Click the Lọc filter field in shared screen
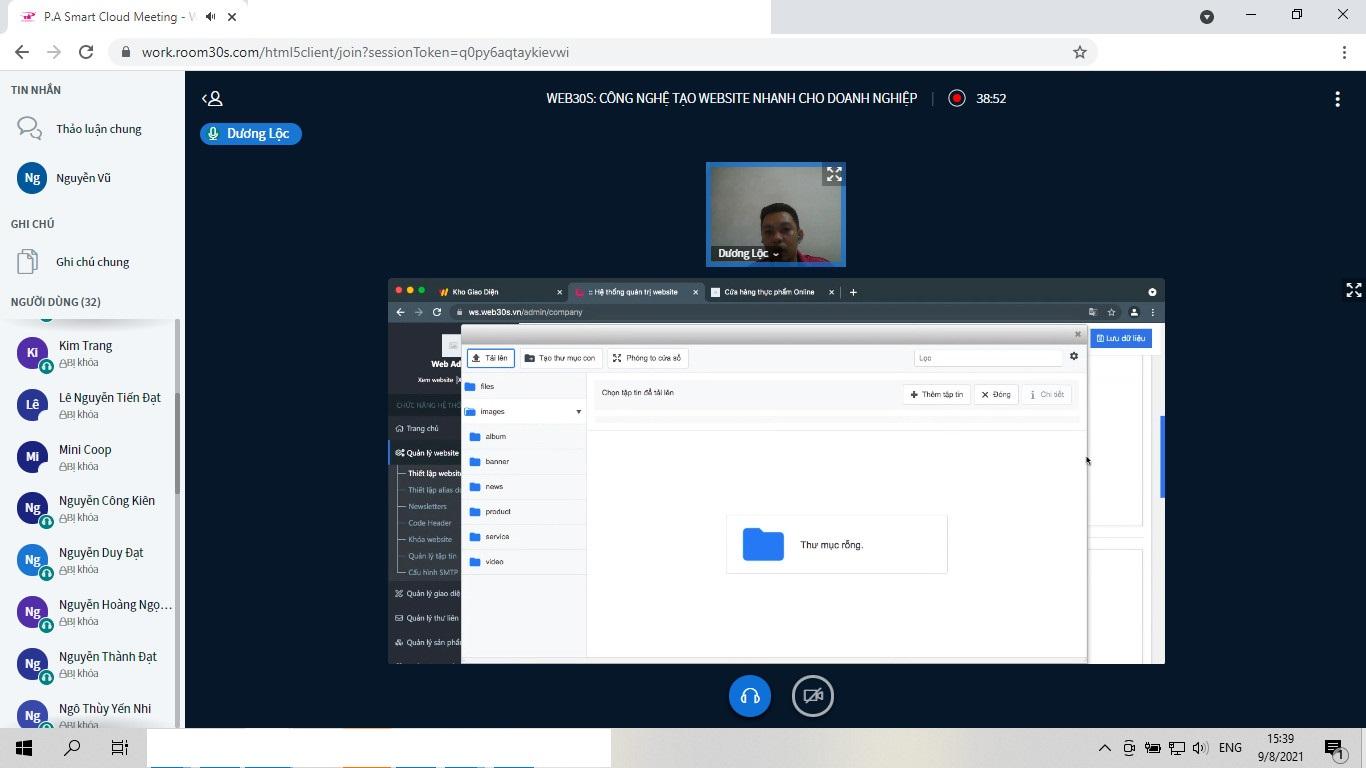This screenshot has height=768, width=1366. (988, 357)
